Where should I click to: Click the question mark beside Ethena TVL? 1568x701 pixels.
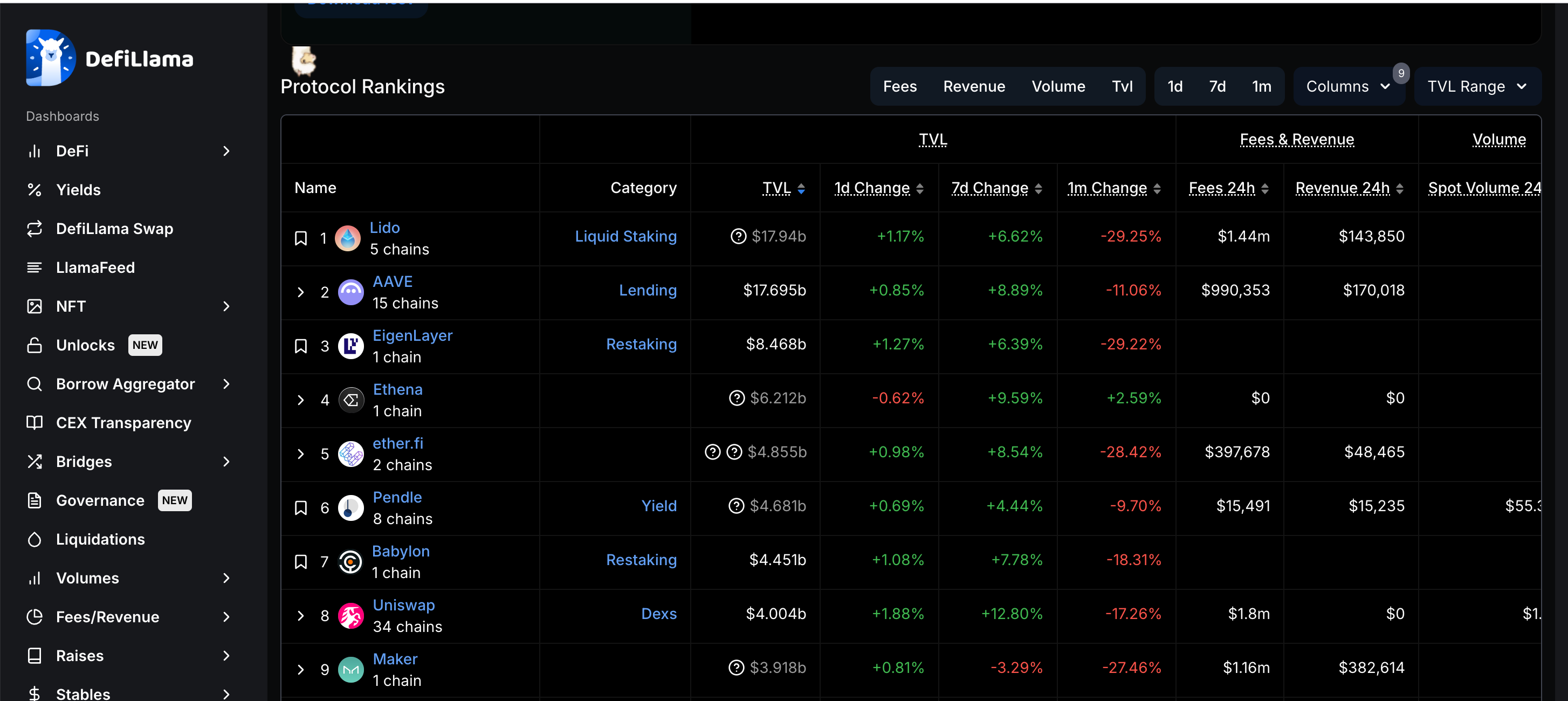(x=737, y=398)
